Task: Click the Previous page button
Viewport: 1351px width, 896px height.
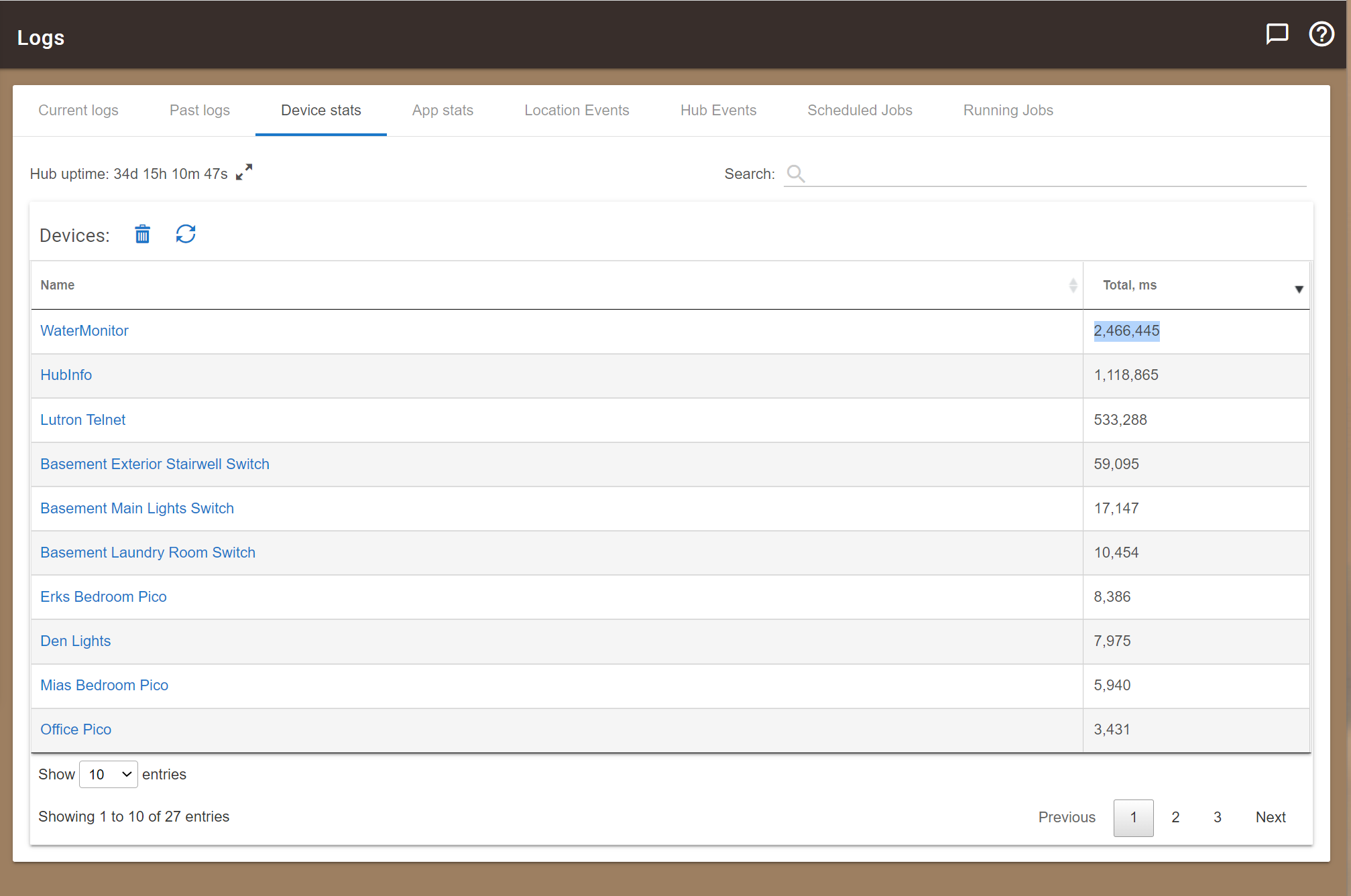Action: pos(1067,818)
